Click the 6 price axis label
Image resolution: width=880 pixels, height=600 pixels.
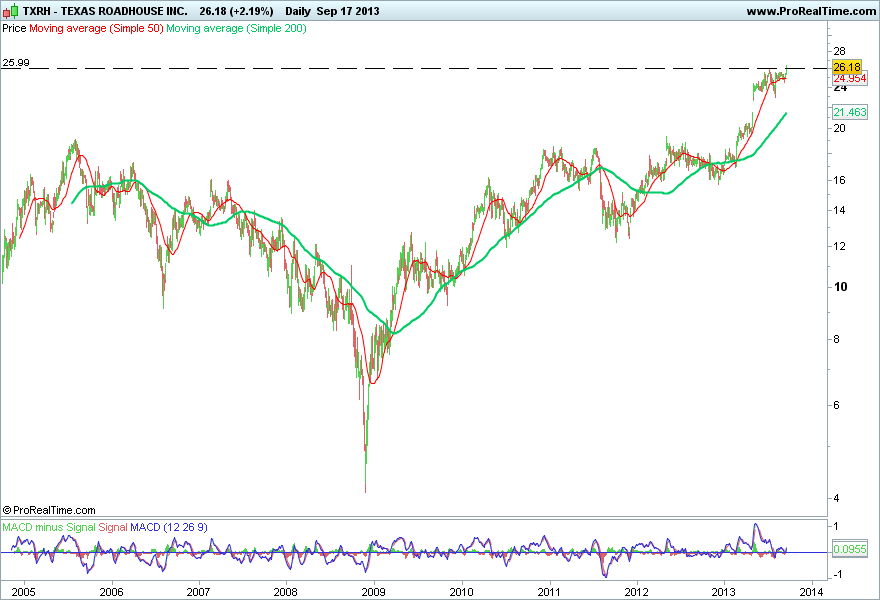[x=837, y=405]
